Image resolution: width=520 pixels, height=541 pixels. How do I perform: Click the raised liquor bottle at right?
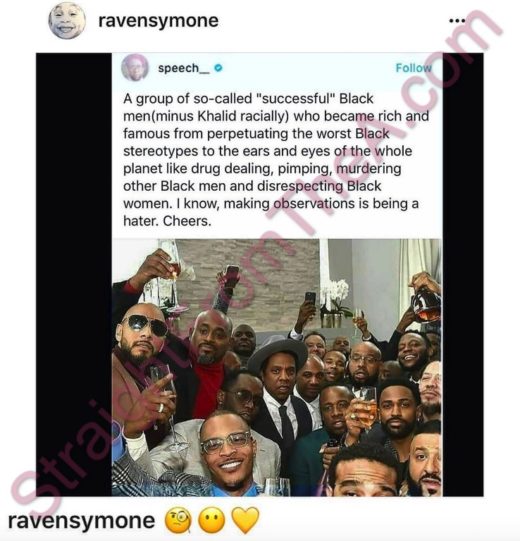click(427, 304)
